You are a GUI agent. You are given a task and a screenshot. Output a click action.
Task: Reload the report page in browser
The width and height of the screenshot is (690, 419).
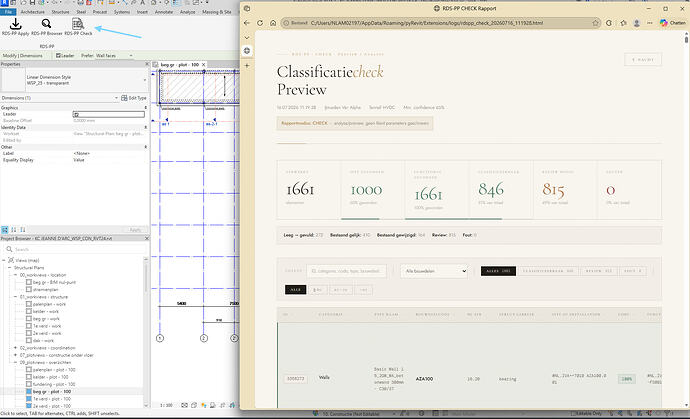click(260, 23)
